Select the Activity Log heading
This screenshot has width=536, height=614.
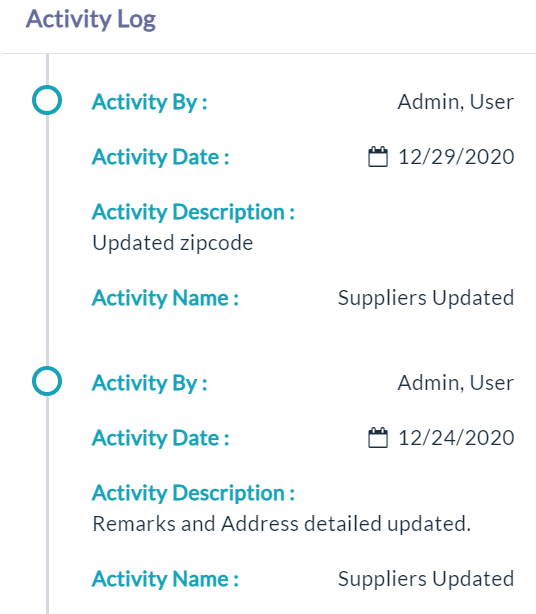pos(91,20)
